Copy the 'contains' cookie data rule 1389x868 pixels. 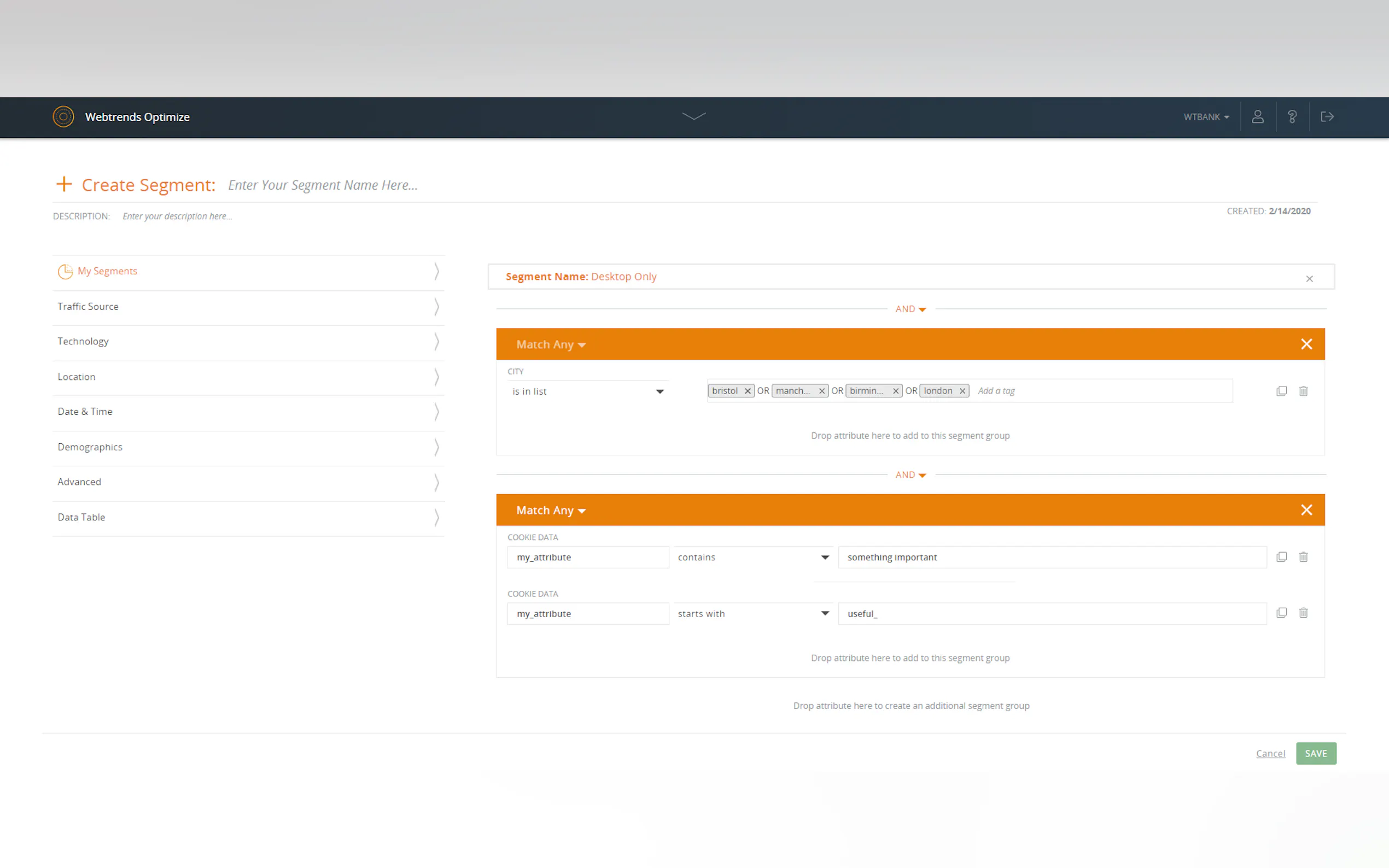coord(1281,557)
